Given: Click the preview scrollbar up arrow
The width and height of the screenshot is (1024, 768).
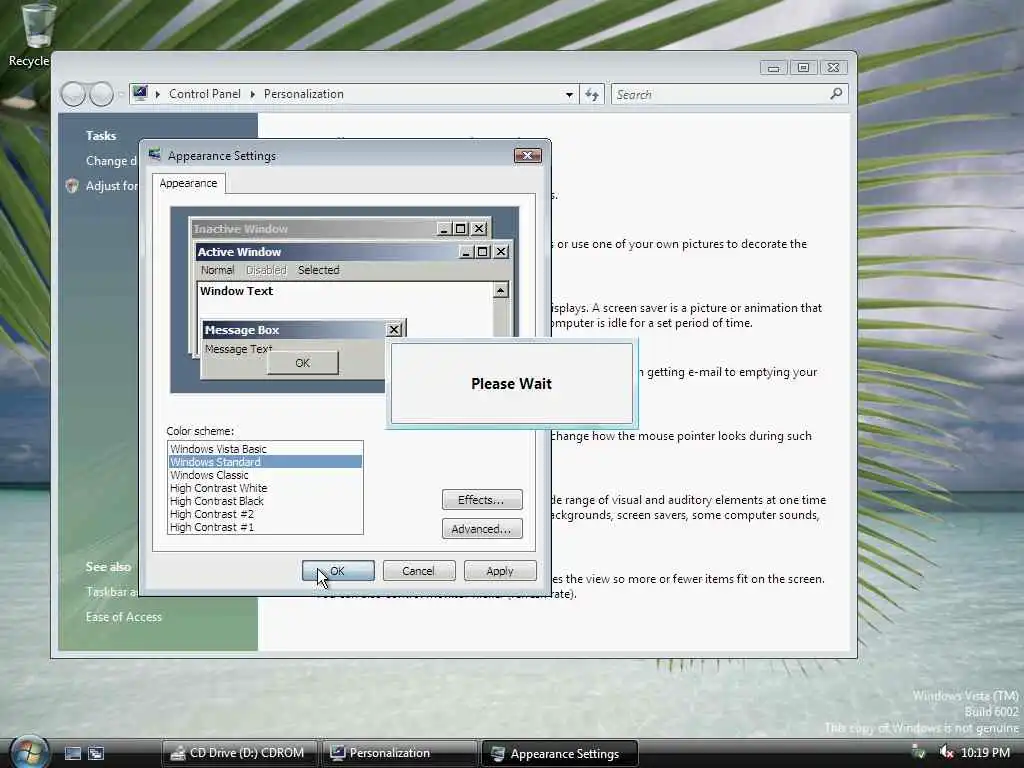Looking at the screenshot, I should coord(500,290).
